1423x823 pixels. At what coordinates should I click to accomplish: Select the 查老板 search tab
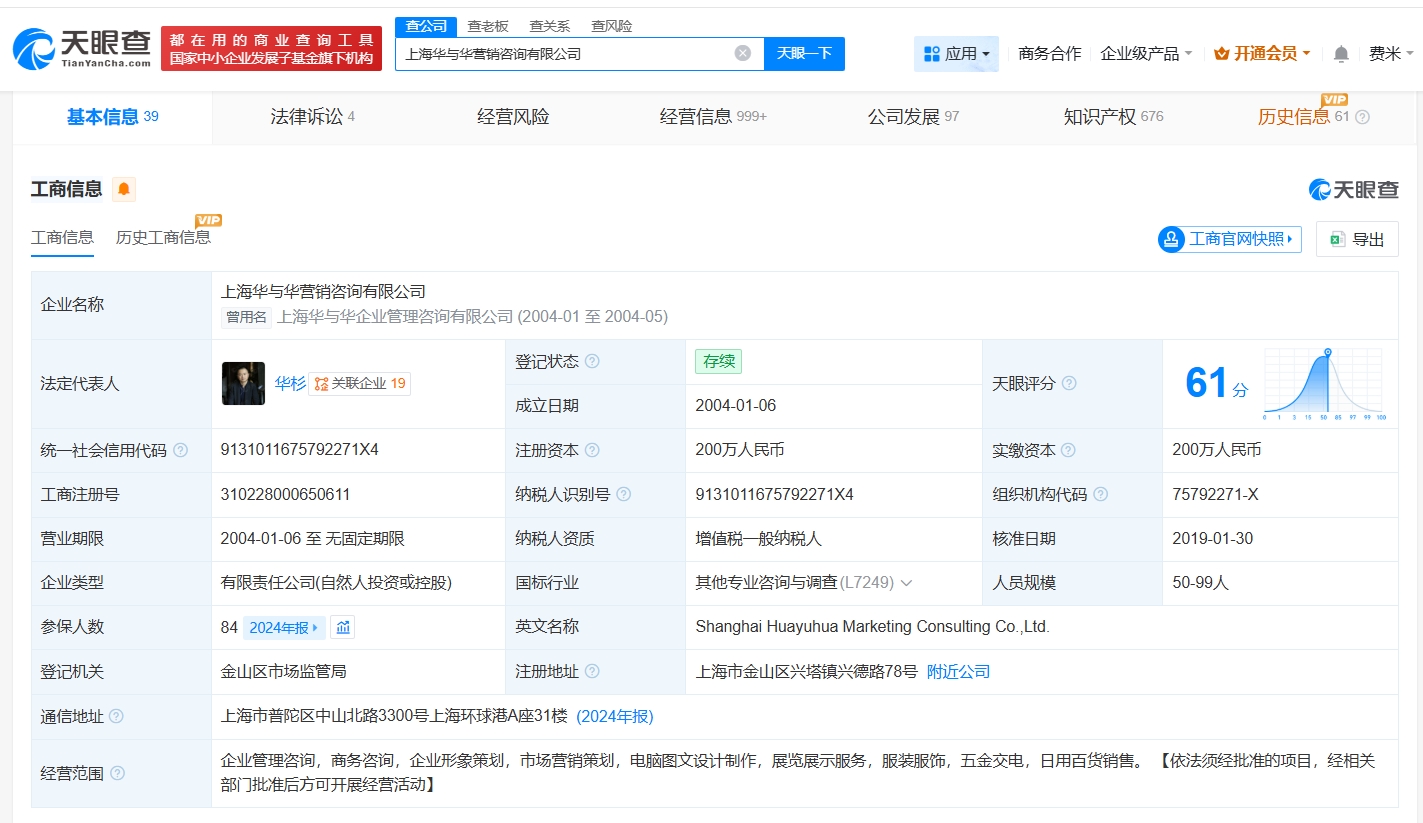click(x=488, y=26)
